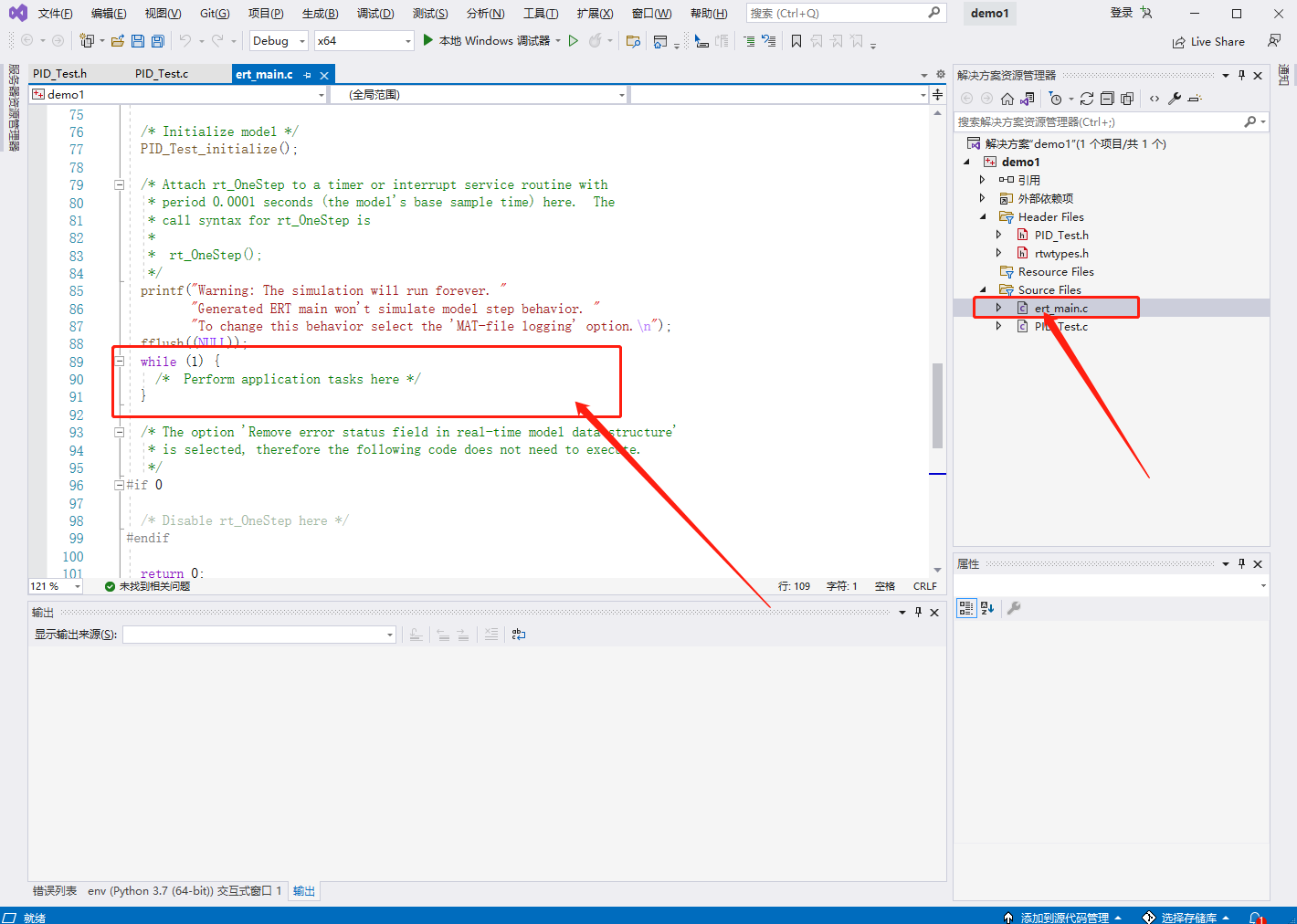Toggle auto-hide pin on Output panel
This screenshot has height=924, width=1297.
(x=918, y=613)
